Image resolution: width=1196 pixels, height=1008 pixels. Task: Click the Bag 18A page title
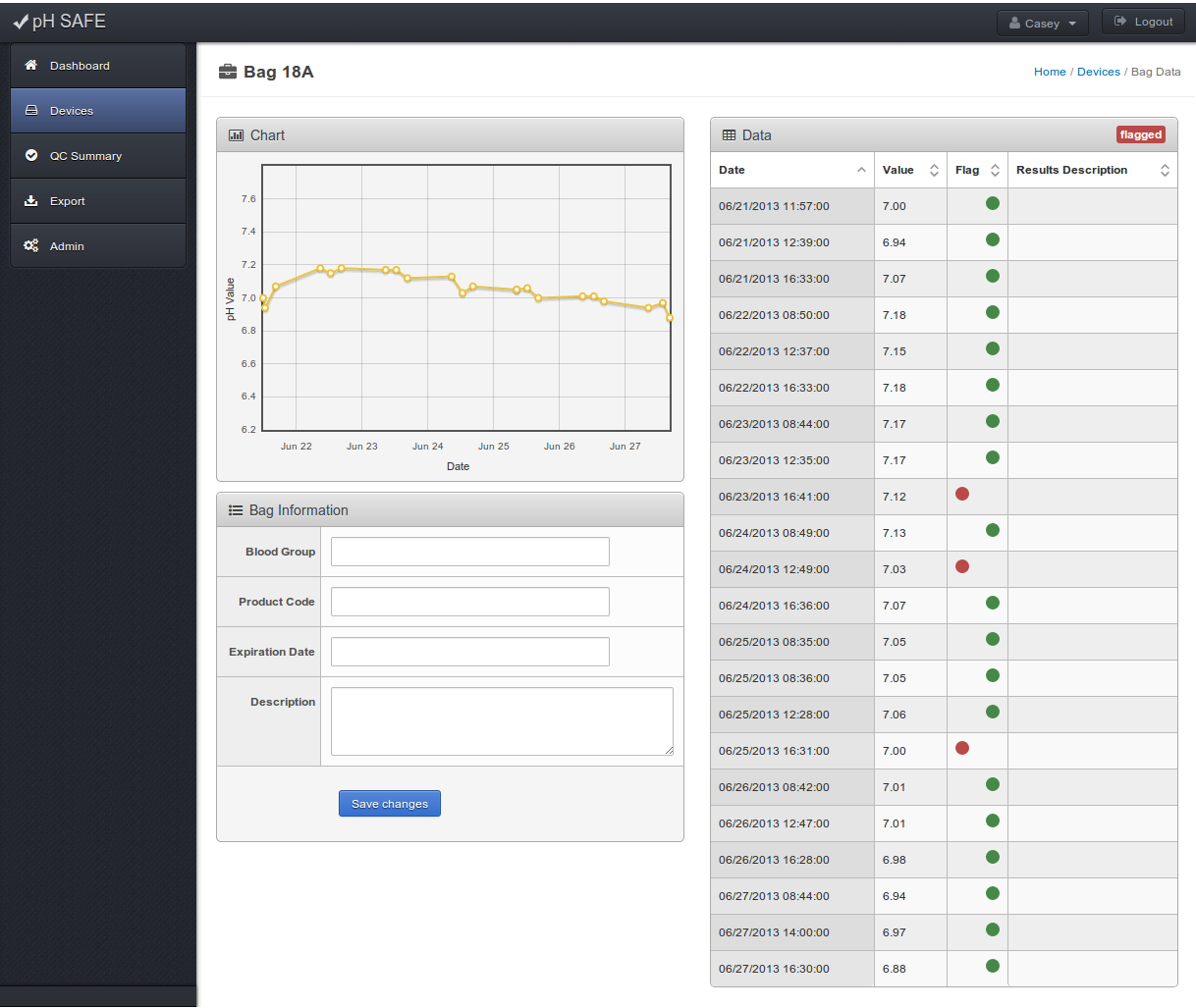279,72
